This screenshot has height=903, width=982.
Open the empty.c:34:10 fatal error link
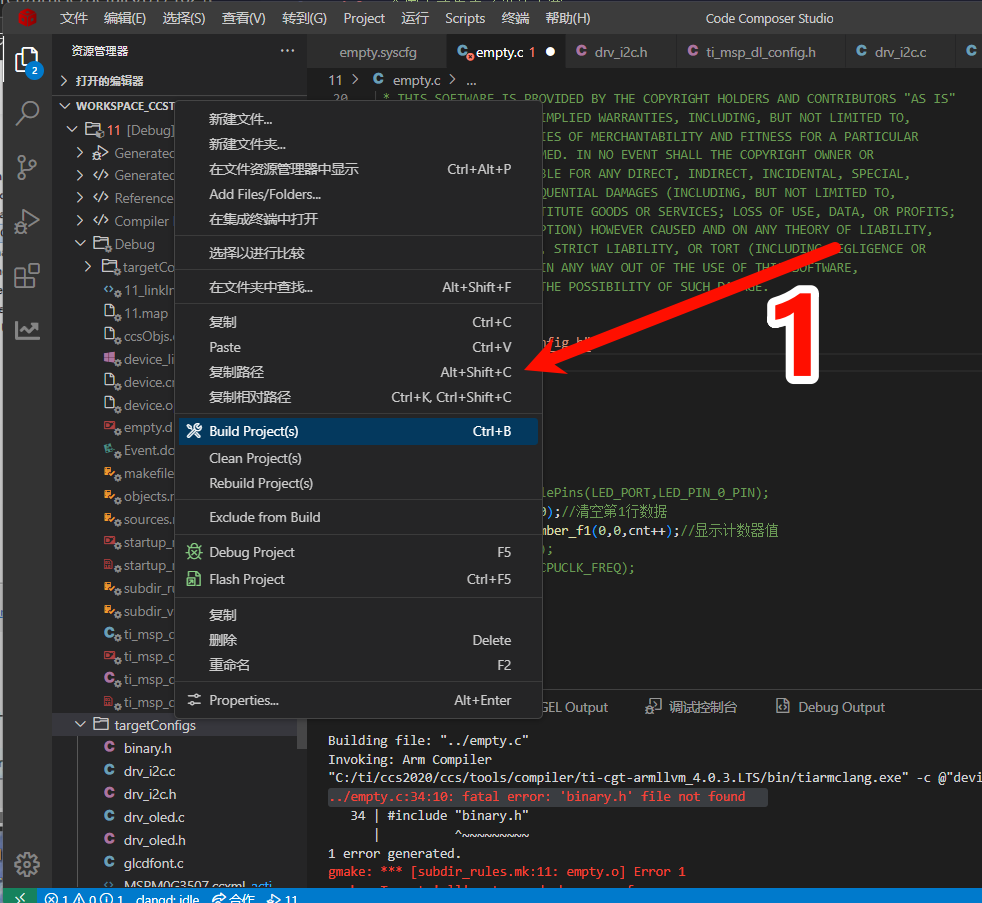(537, 797)
